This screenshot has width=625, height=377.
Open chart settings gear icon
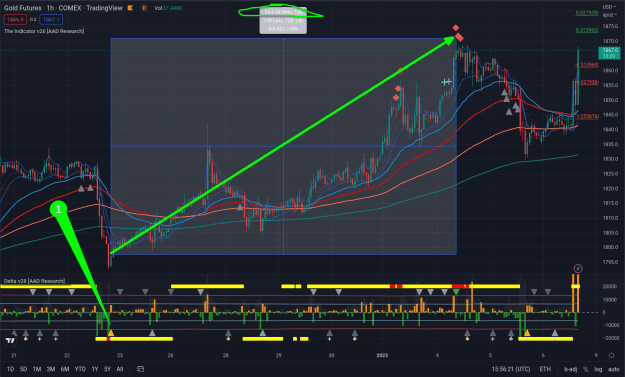click(611, 355)
